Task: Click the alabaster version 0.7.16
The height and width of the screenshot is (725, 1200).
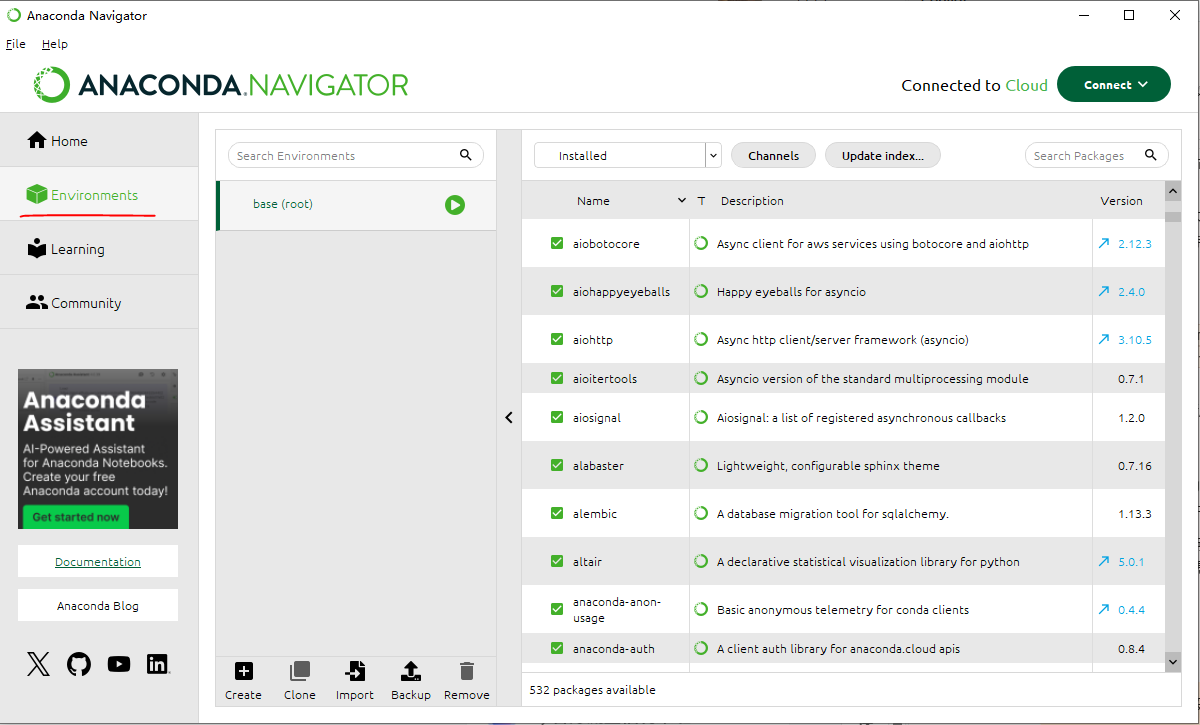Action: tap(1134, 465)
